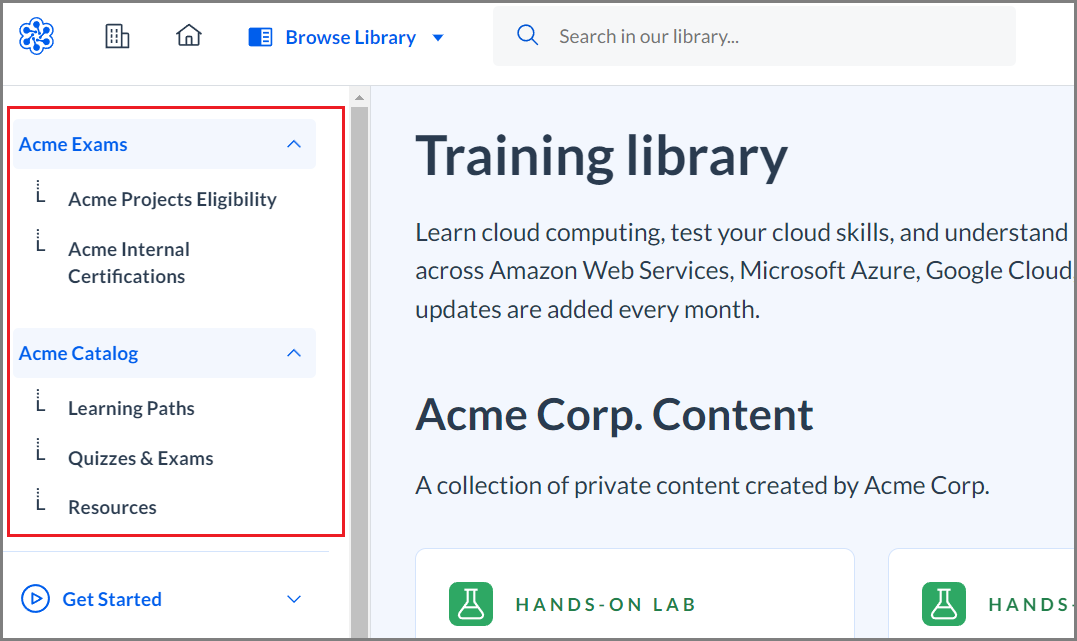Open the organization building icon
Viewport: 1077px width, 641px height.
[117, 36]
